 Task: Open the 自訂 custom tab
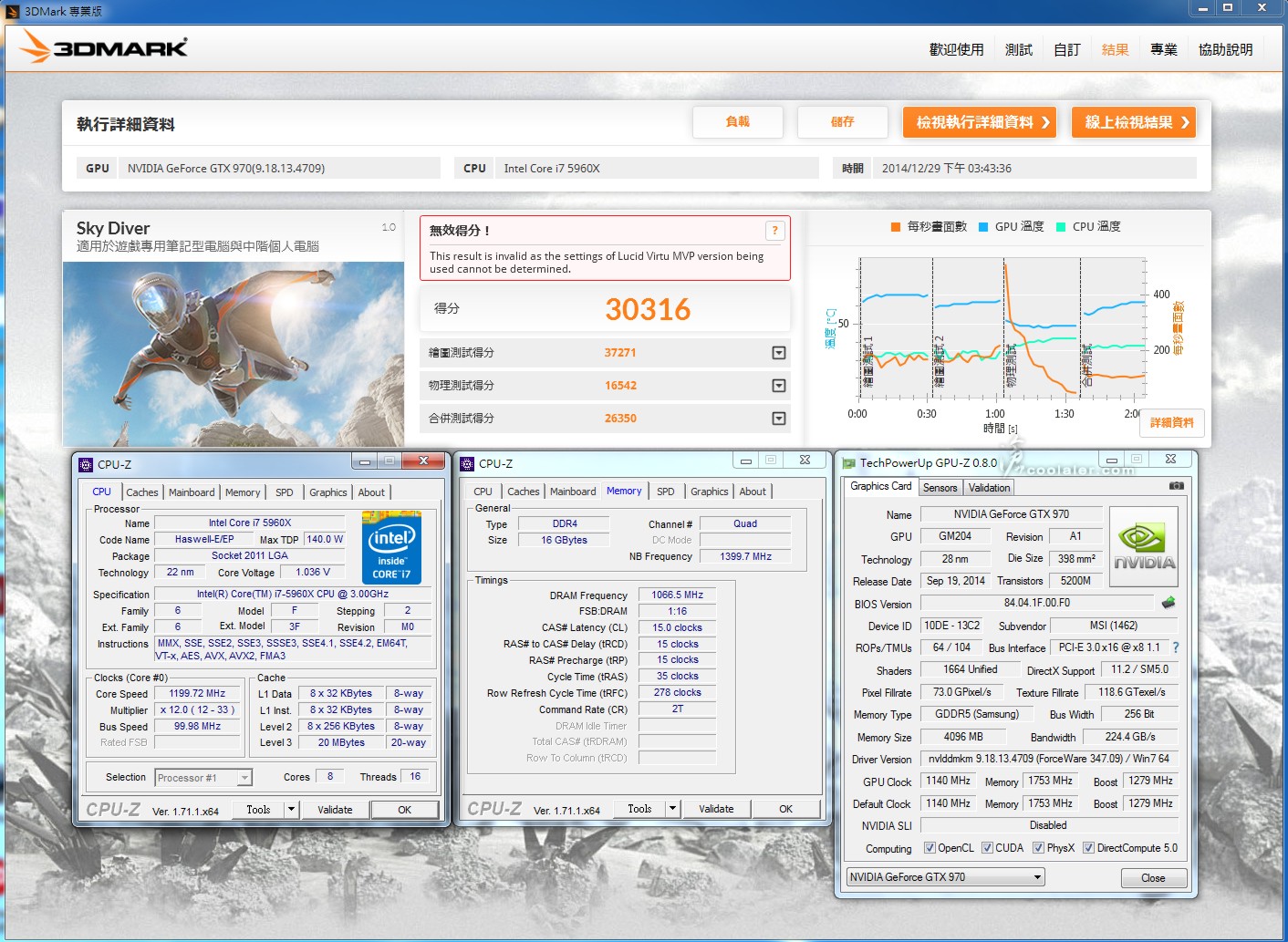(1066, 49)
